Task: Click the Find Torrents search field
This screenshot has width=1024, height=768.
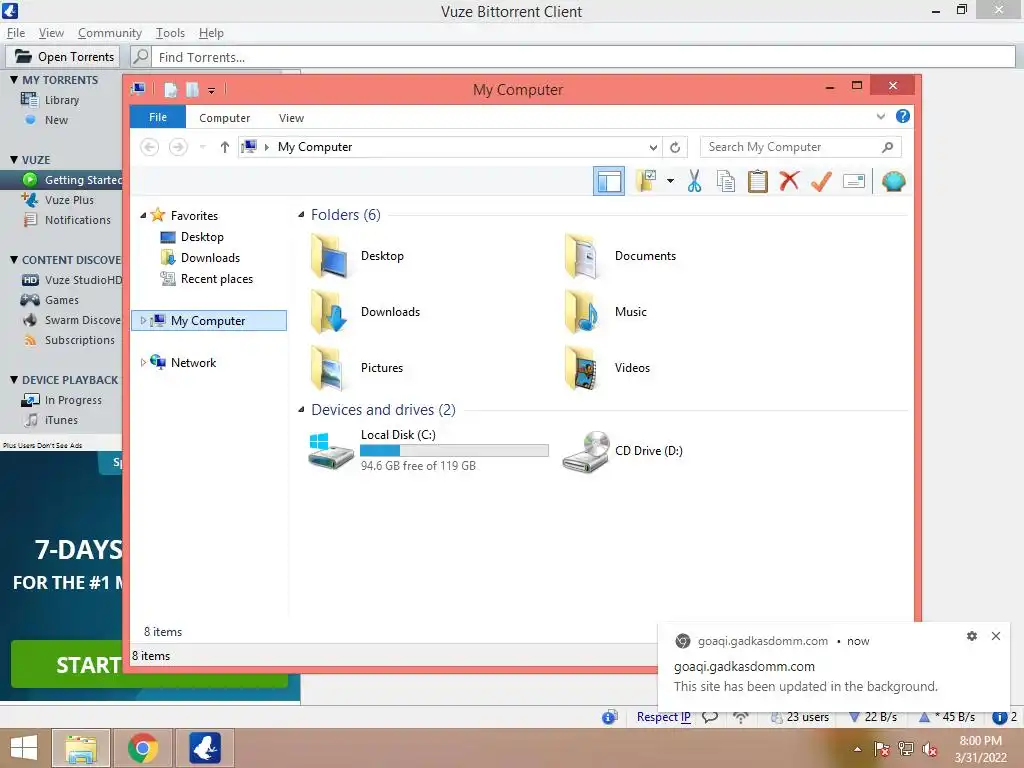Action: [x=583, y=57]
